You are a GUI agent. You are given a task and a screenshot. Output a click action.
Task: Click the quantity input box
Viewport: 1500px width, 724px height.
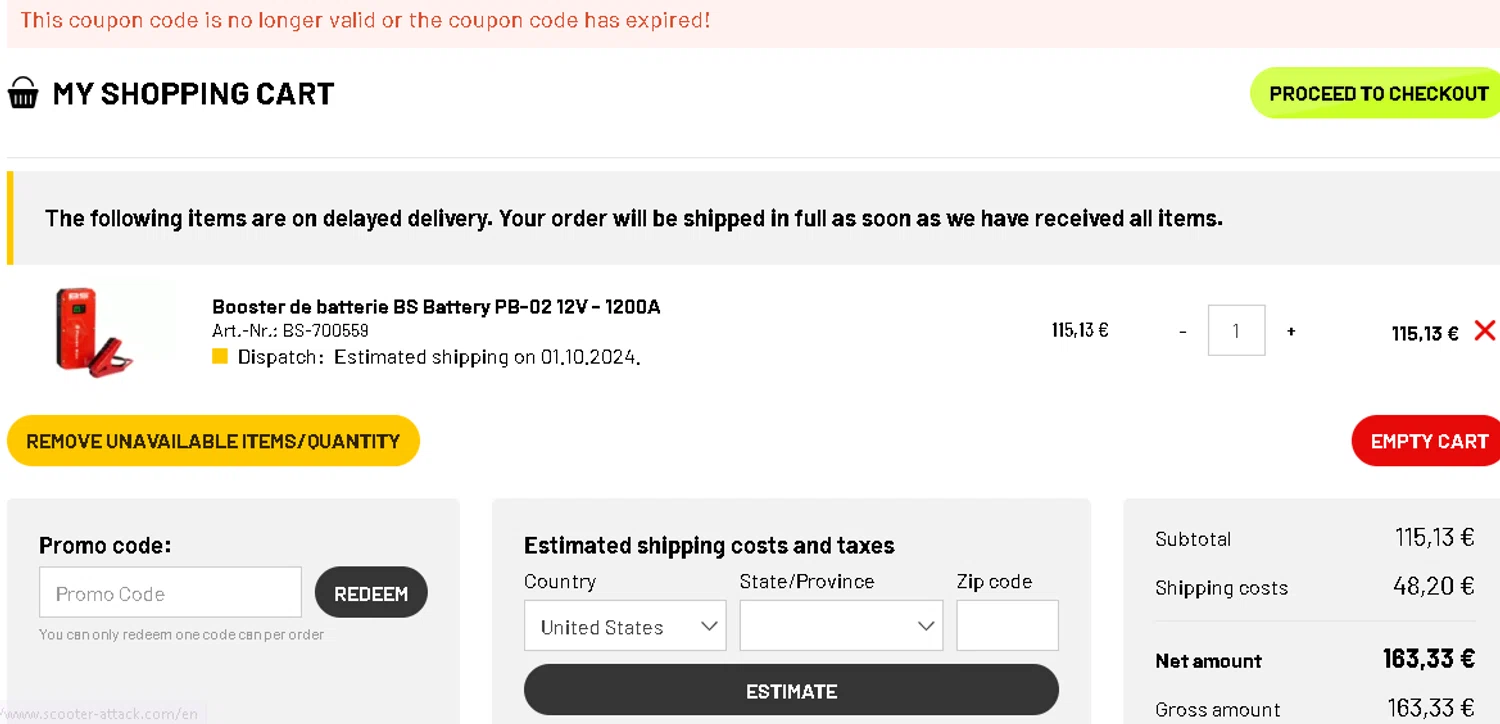click(1236, 331)
